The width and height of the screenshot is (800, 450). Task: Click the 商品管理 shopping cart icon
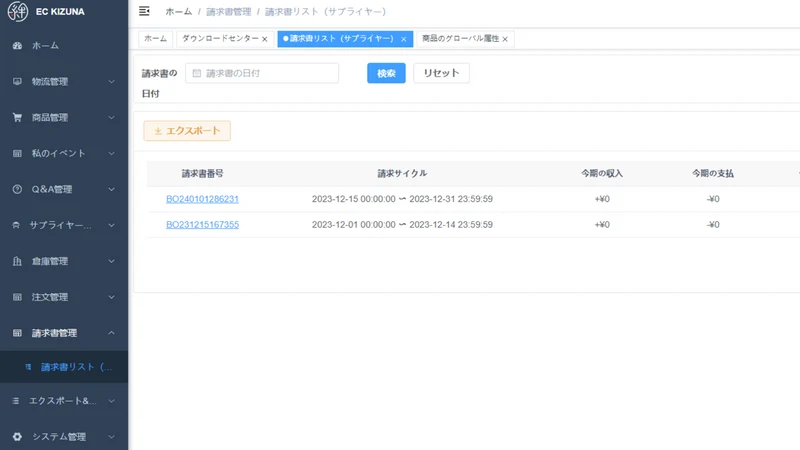click(x=17, y=117)
